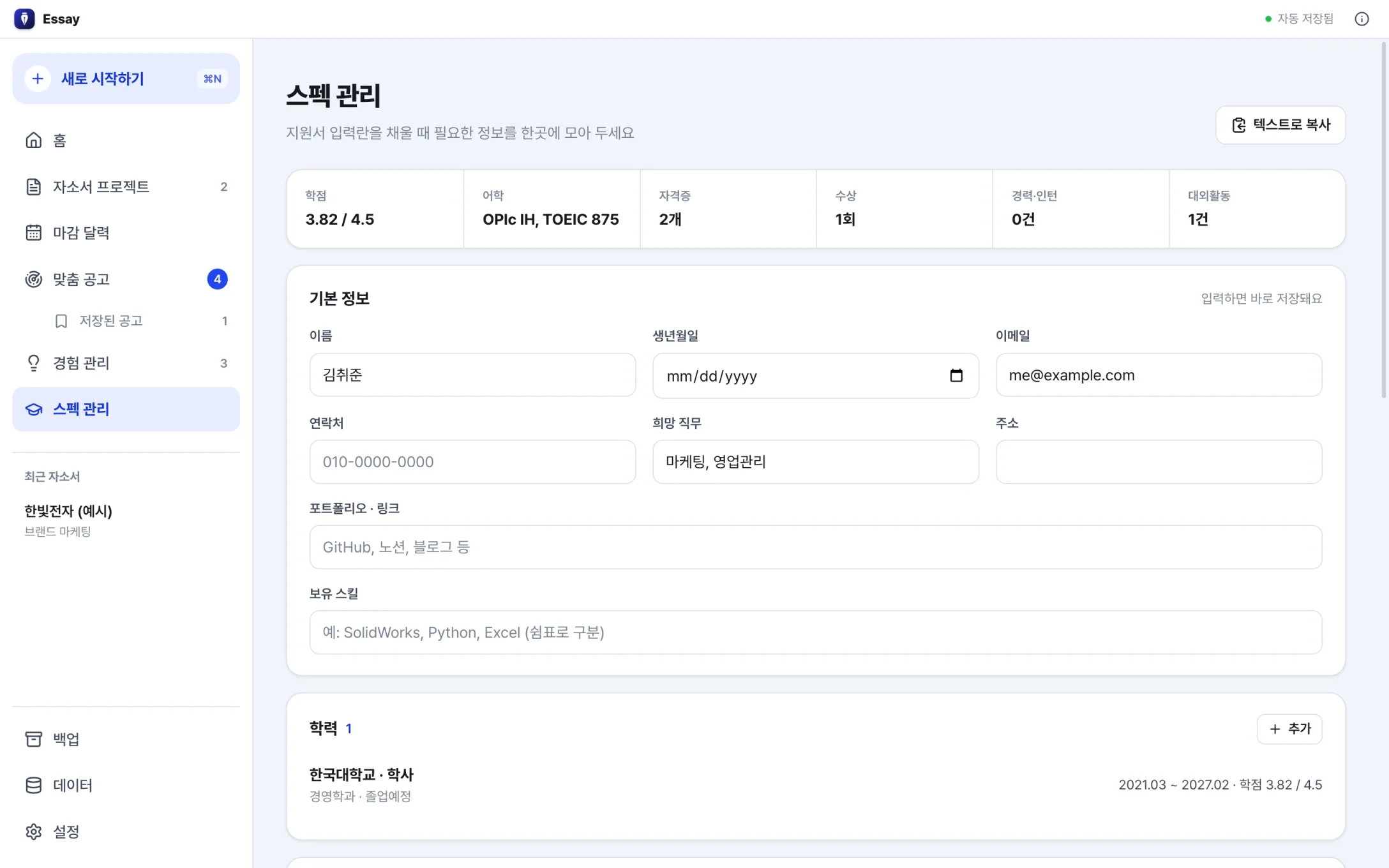Click the 추가 button in 학력 section
Screen dimensions: 1389x868
[1289, 729]
